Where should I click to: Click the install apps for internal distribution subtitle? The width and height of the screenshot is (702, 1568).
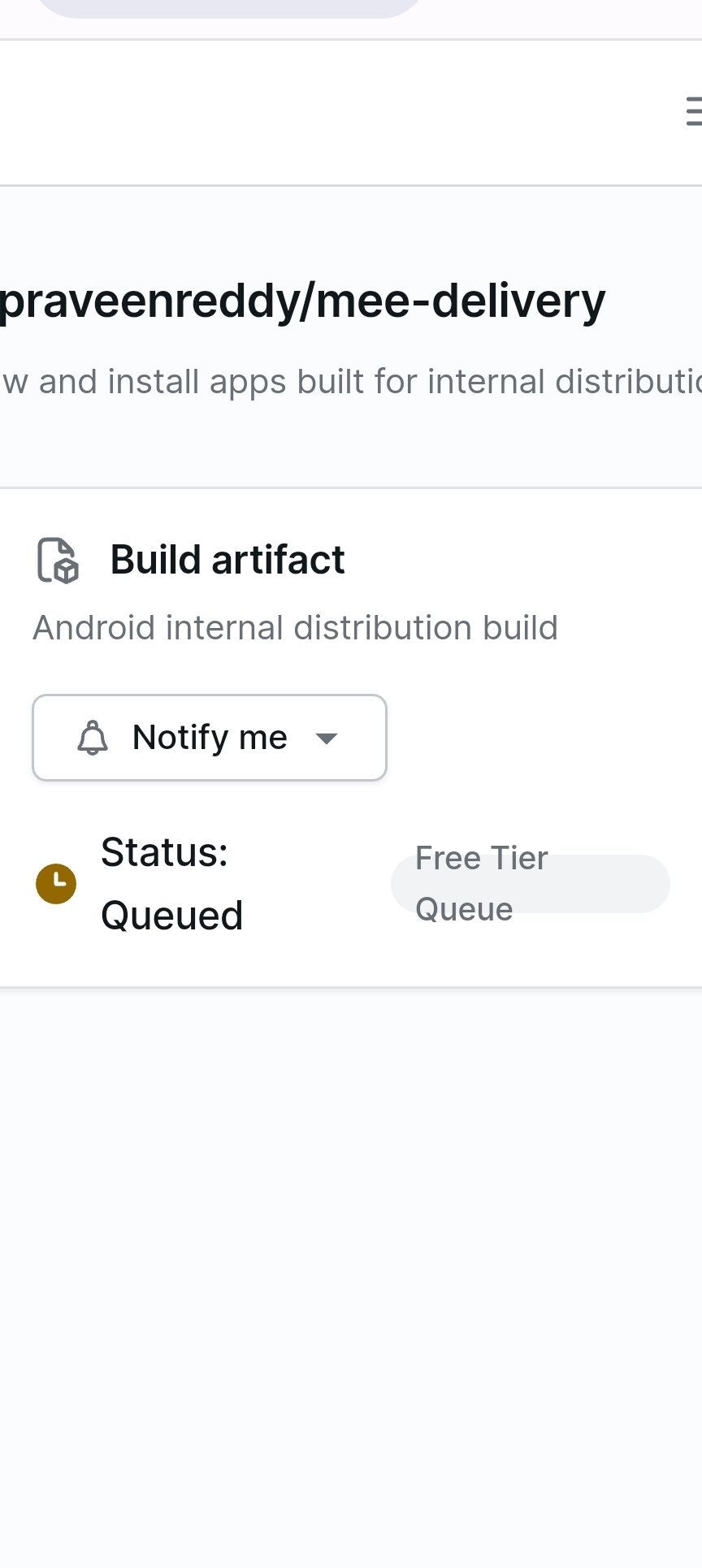click(351, 382)
